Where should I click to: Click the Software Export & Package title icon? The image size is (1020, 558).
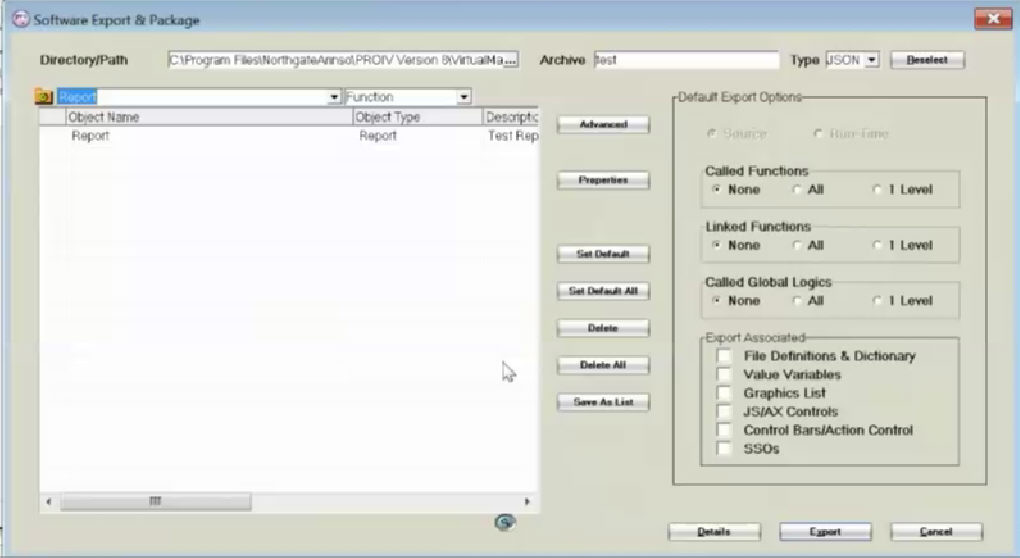coord(21,19)
